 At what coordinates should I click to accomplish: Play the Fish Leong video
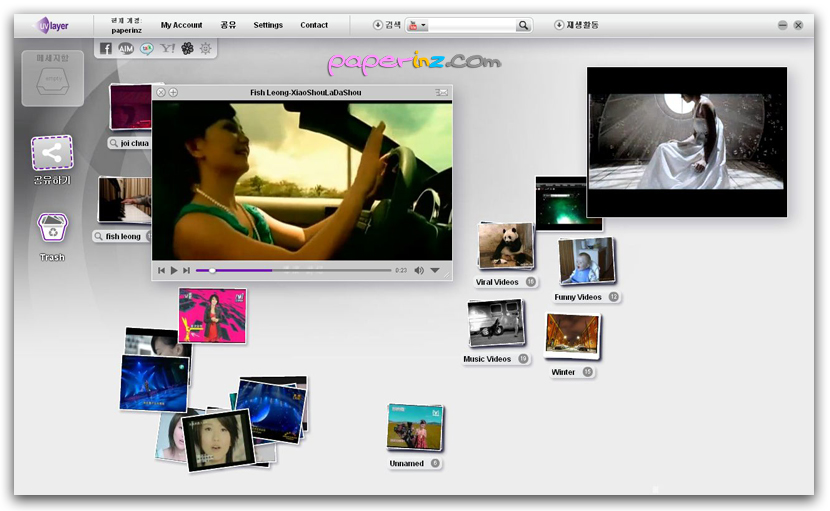coord(174,271)
